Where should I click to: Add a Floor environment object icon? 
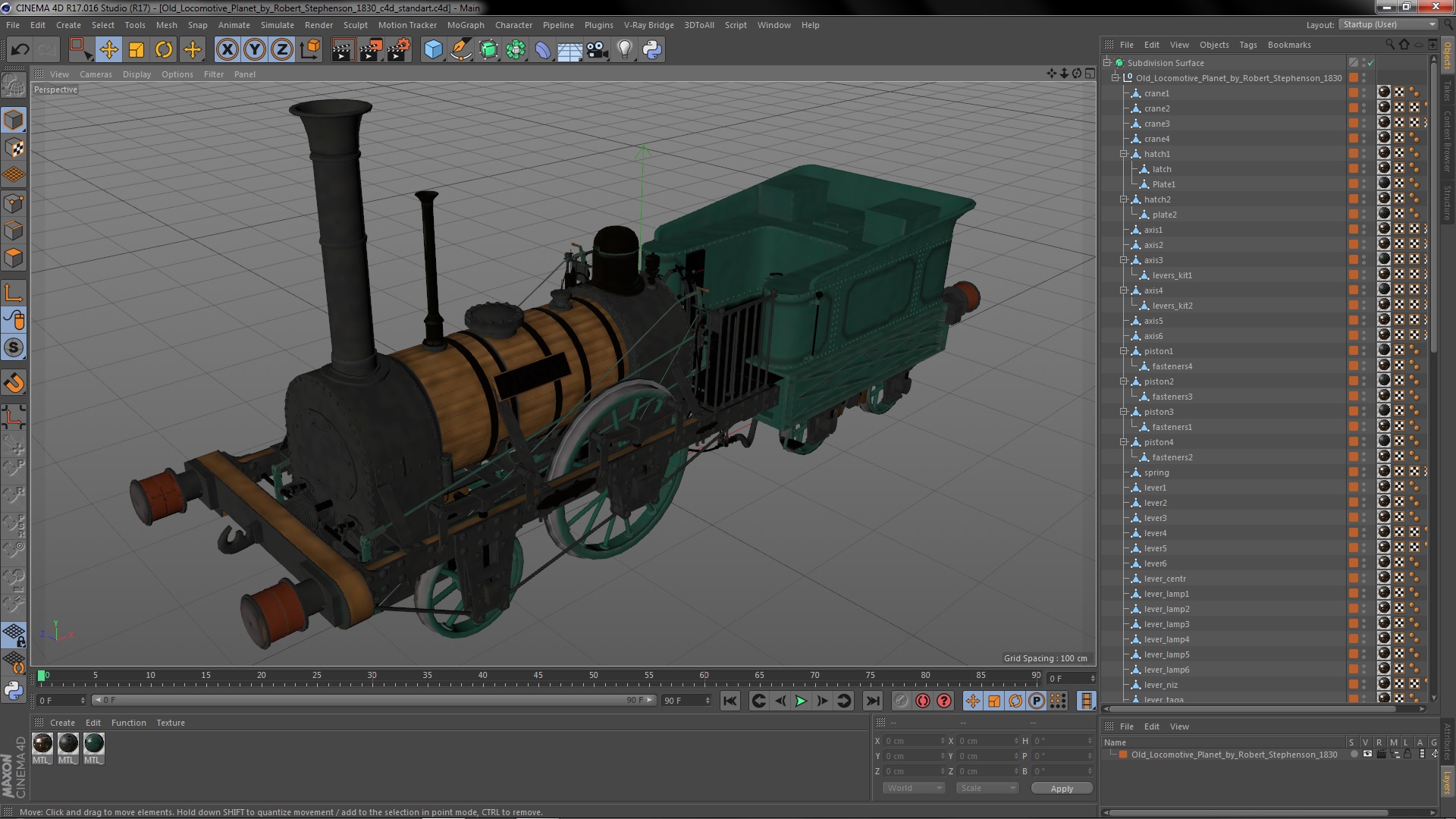(570, 50)
